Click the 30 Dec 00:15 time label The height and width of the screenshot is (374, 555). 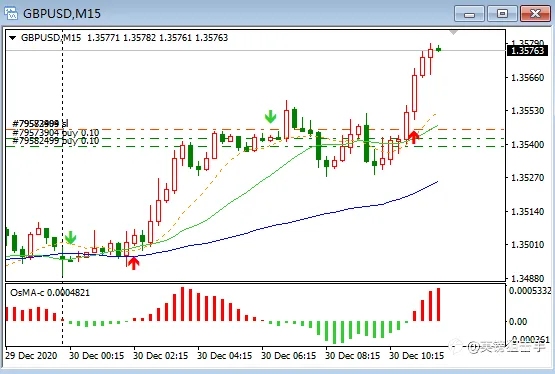point(97,356)
